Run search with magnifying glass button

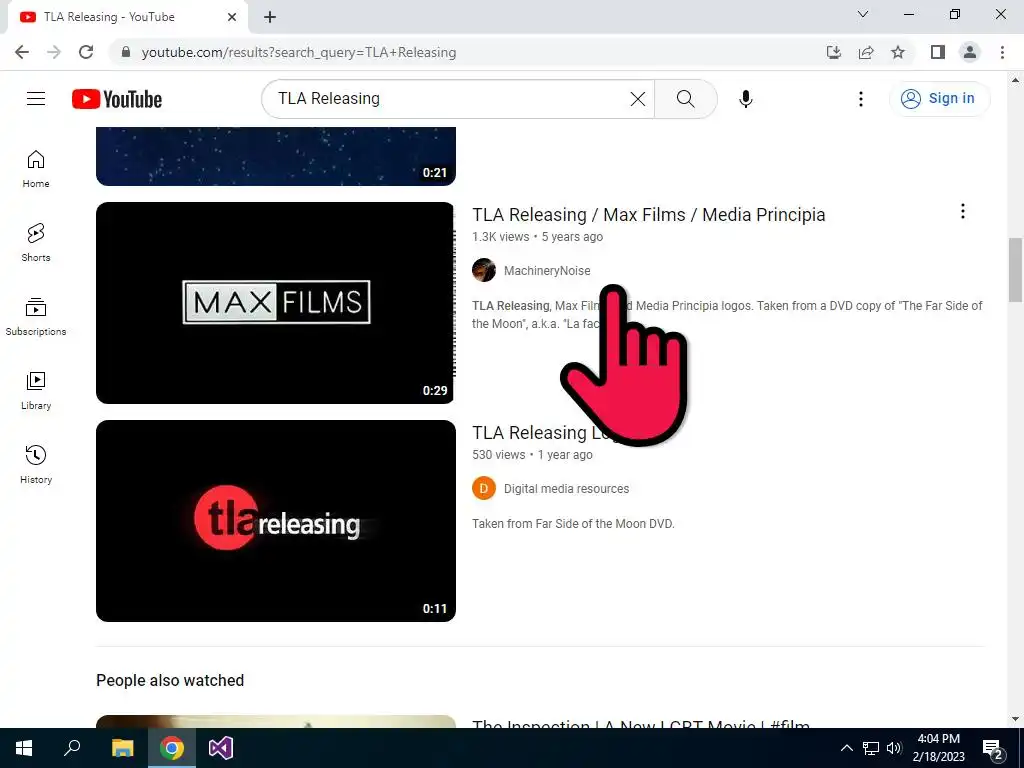(685, 99)
